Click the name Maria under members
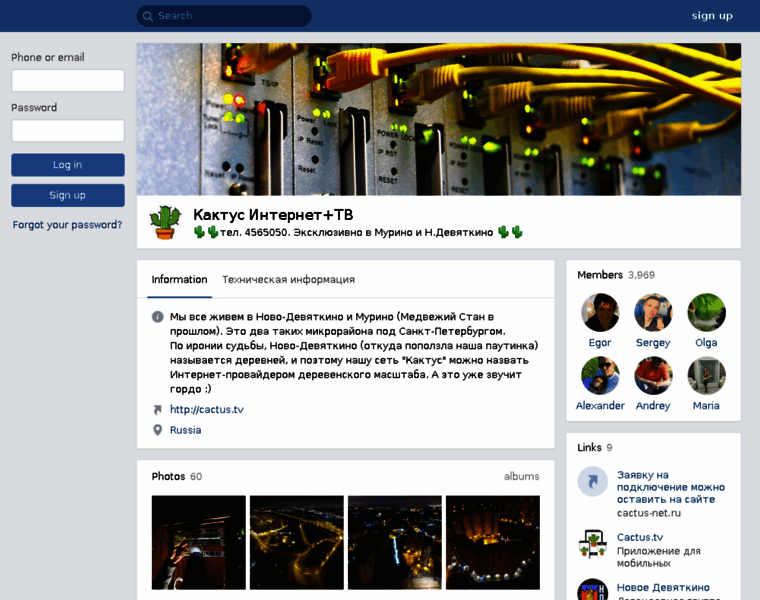This screenshot has height=600, width=760. (706, 406)
